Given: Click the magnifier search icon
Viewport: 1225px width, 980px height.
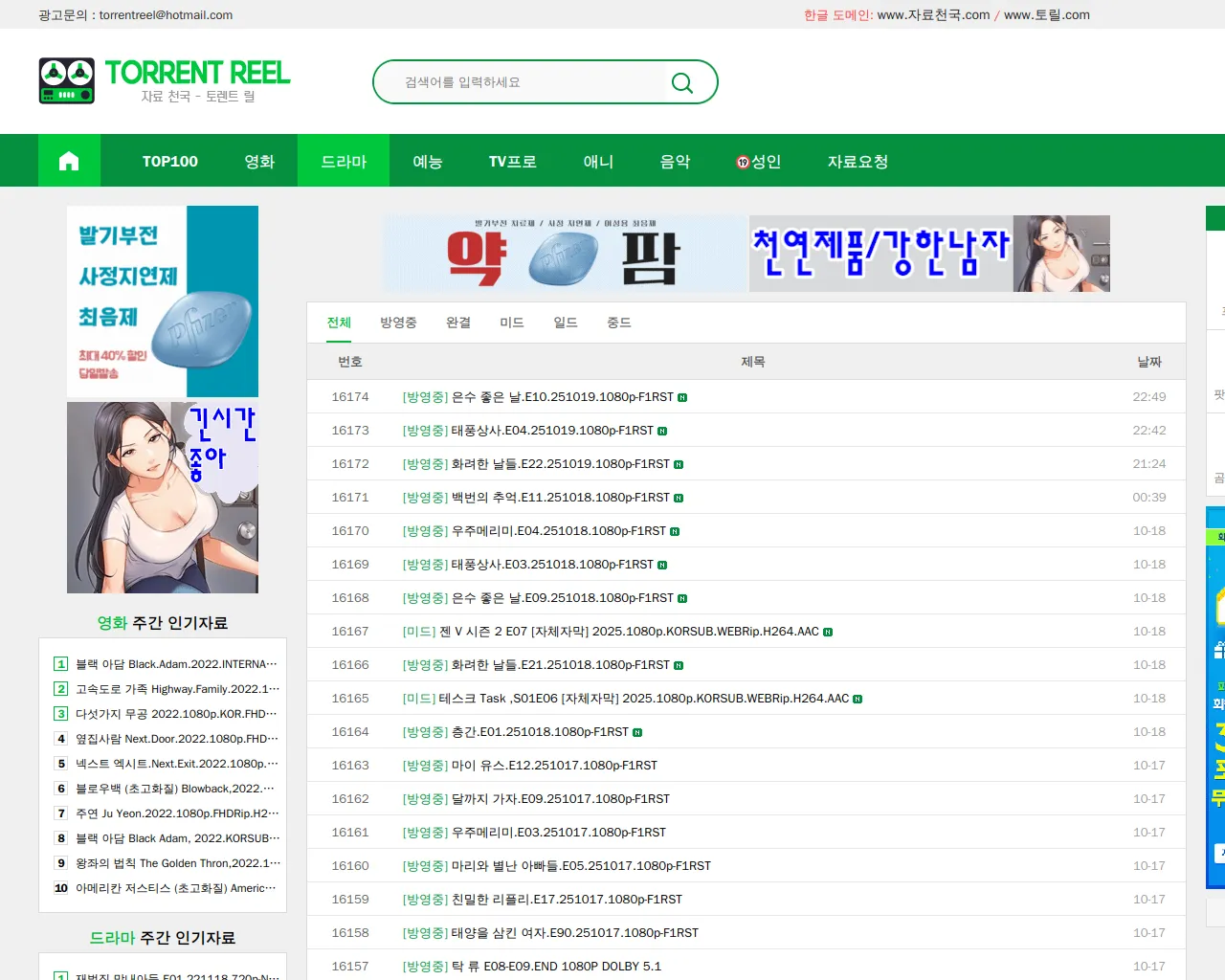Looking at the screenshot, I should (682, 83).
